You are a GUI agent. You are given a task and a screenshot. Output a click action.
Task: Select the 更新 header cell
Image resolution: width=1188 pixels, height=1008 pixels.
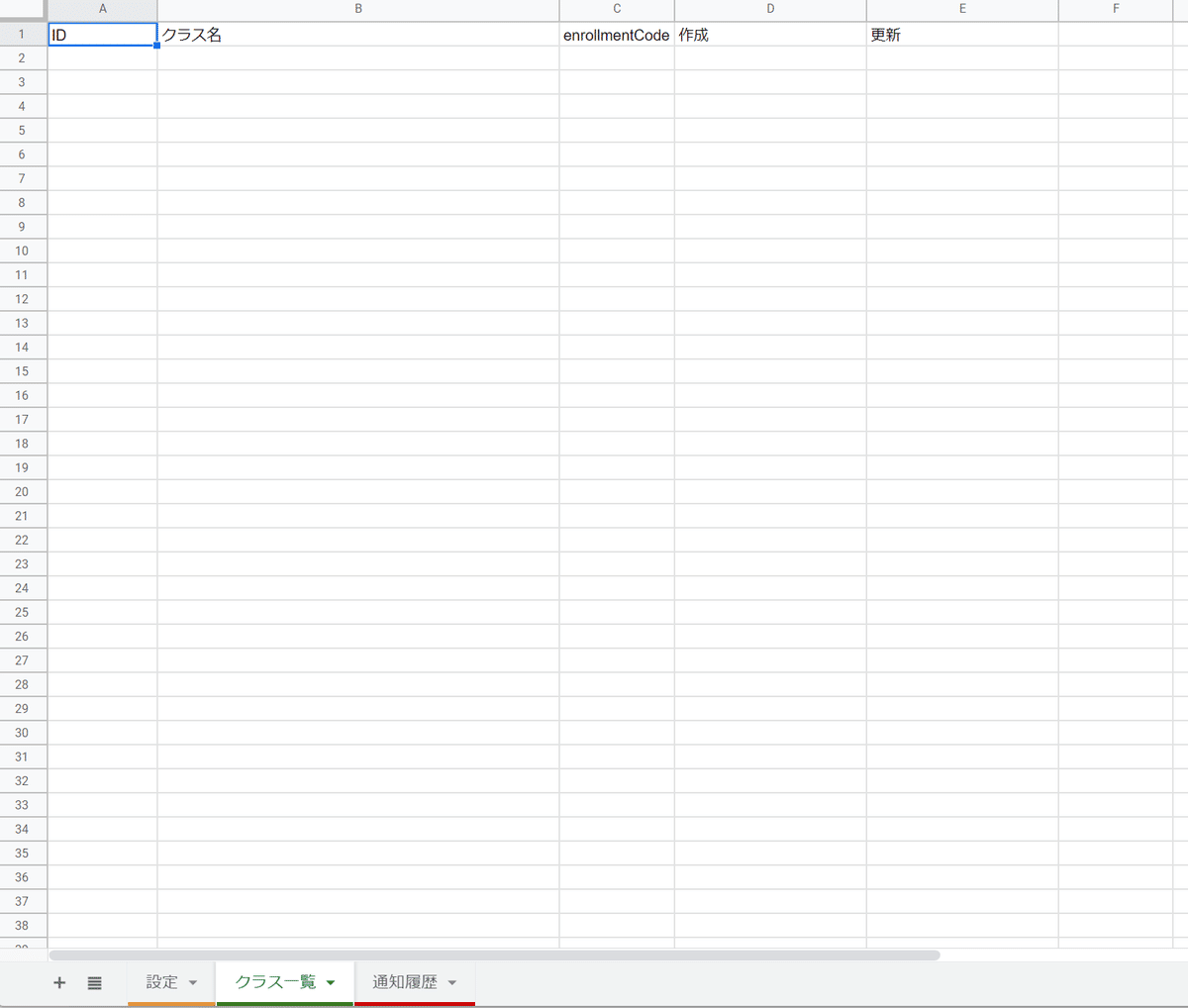point(962,35)
